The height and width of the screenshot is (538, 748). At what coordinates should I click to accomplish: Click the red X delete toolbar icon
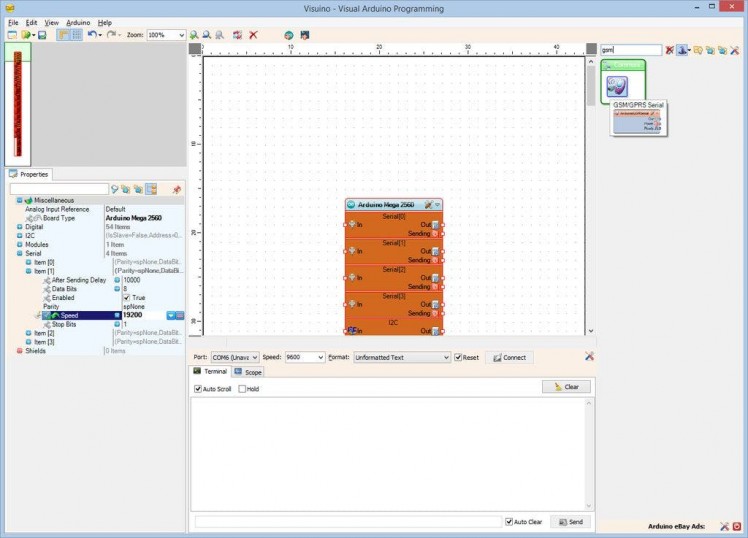tap(253, 35)
